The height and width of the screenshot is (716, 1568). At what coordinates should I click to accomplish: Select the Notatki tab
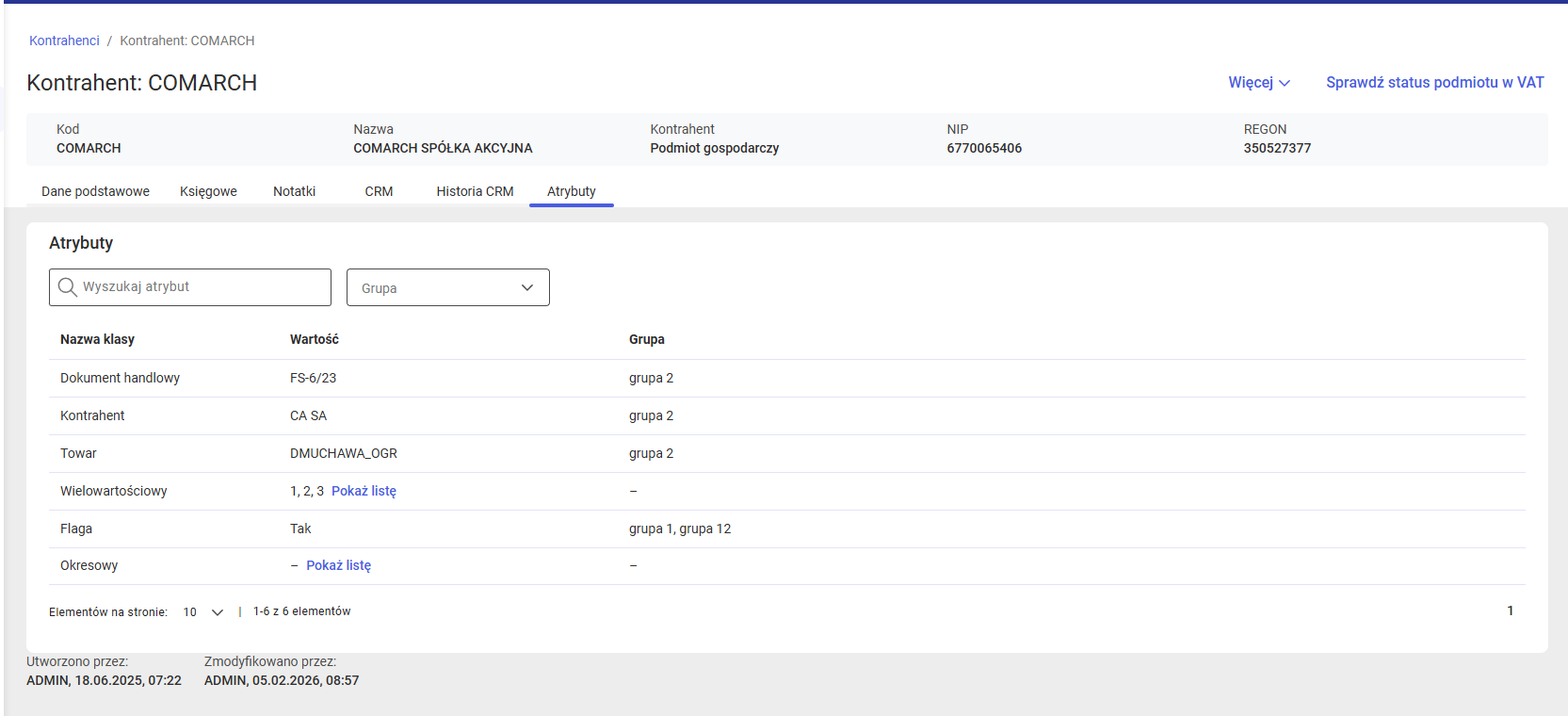pyautogui.click(x=294, y=191)
